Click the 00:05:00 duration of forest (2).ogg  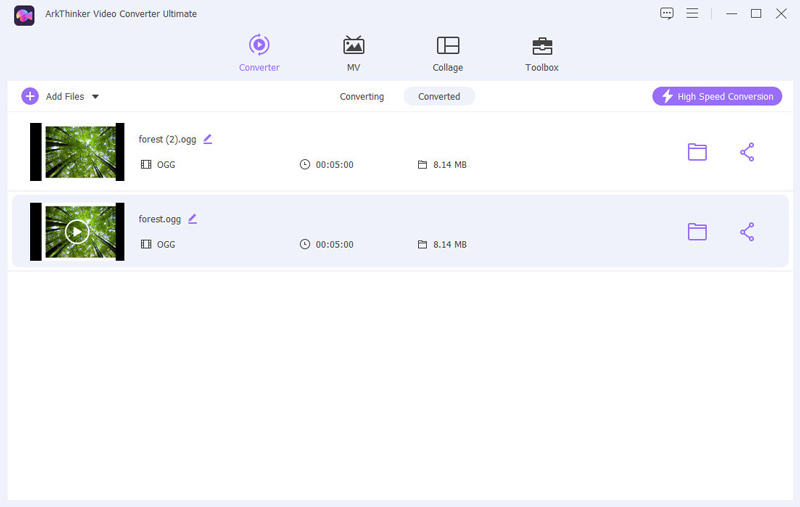tap(335, 165)
